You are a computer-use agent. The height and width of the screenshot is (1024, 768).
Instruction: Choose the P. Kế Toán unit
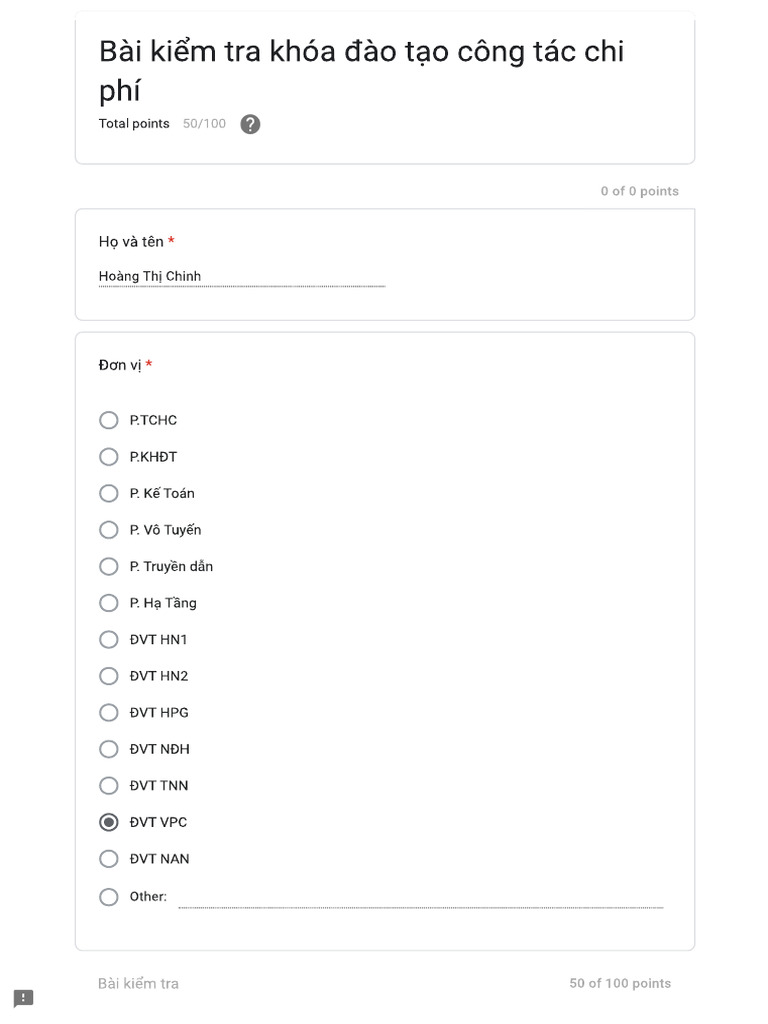click(x=109, y=493)
